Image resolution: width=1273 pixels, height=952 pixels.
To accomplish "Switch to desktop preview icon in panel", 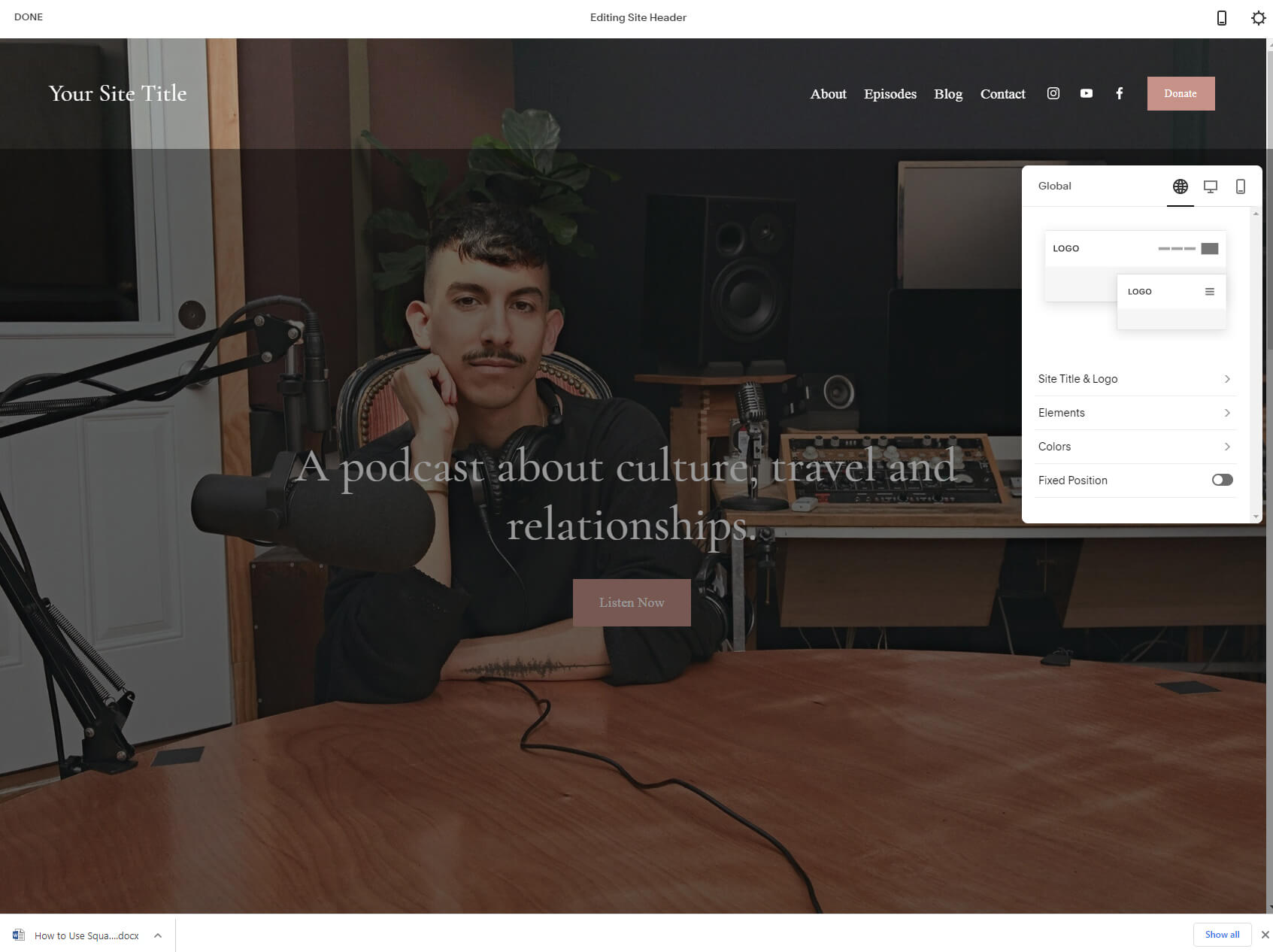I will pyautogui.click(x=1210, y=186).
